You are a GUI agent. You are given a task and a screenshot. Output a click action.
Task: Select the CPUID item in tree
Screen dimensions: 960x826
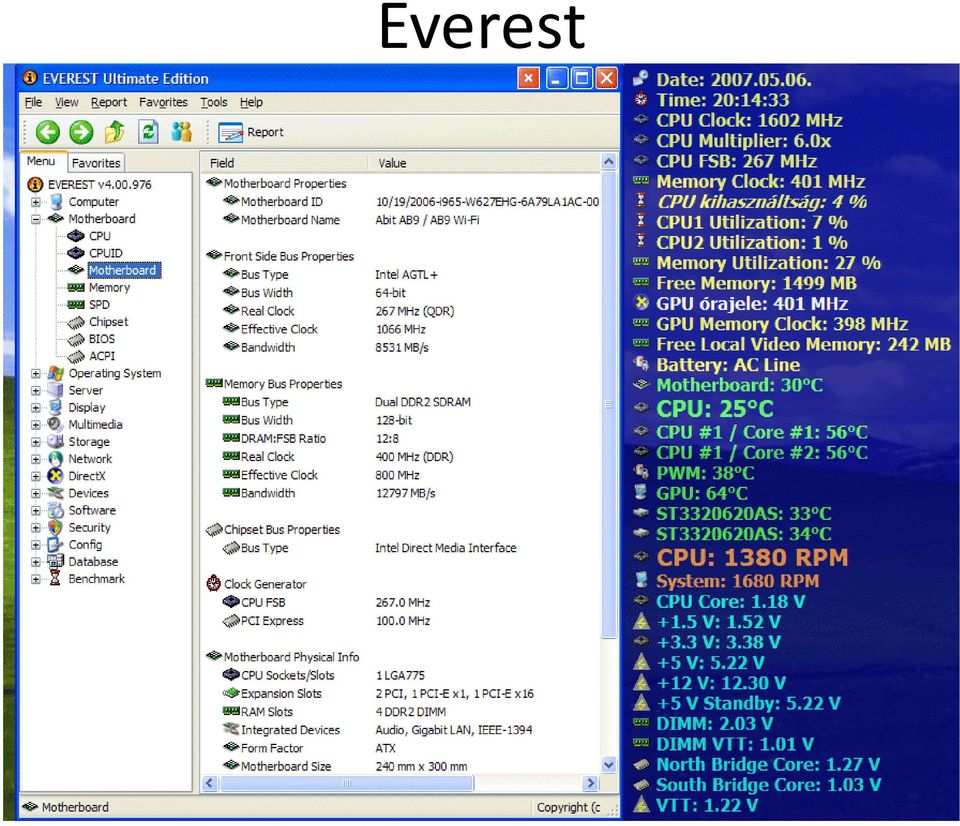point(106,253)
